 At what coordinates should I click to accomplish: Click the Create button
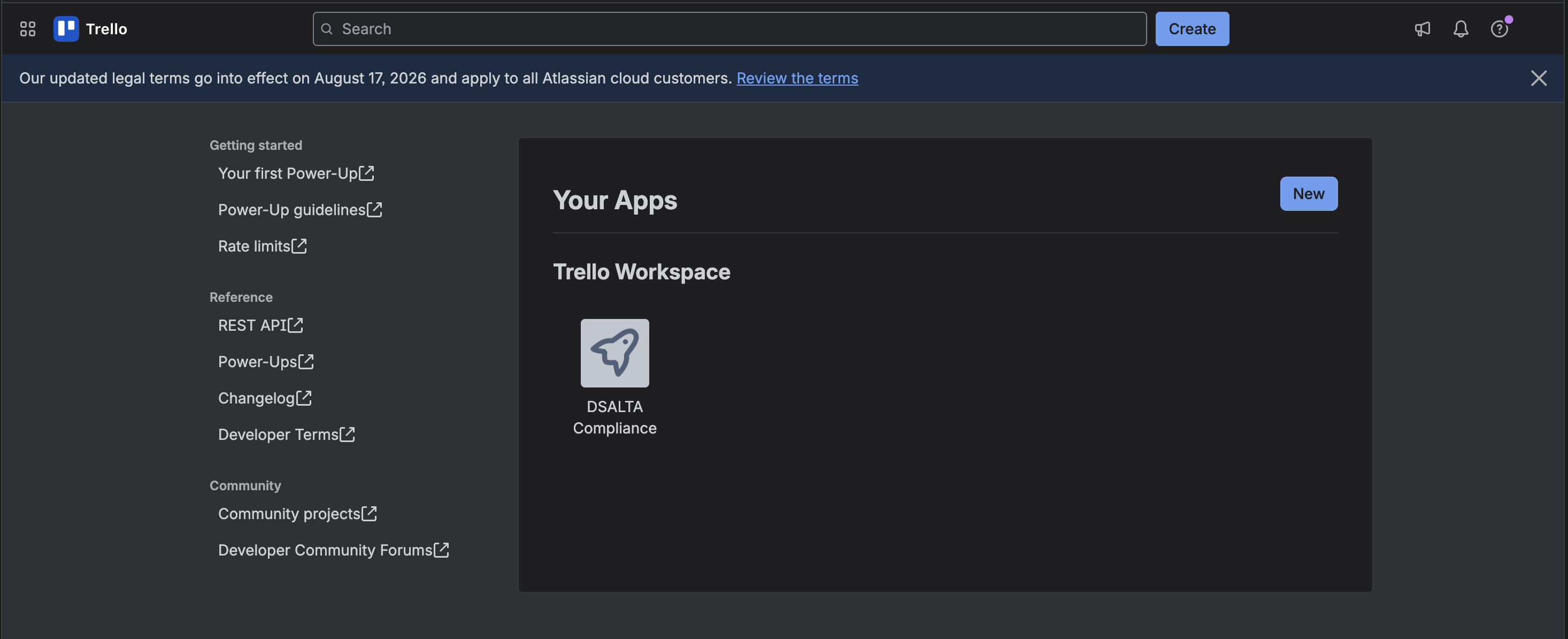click(1192, 28)
